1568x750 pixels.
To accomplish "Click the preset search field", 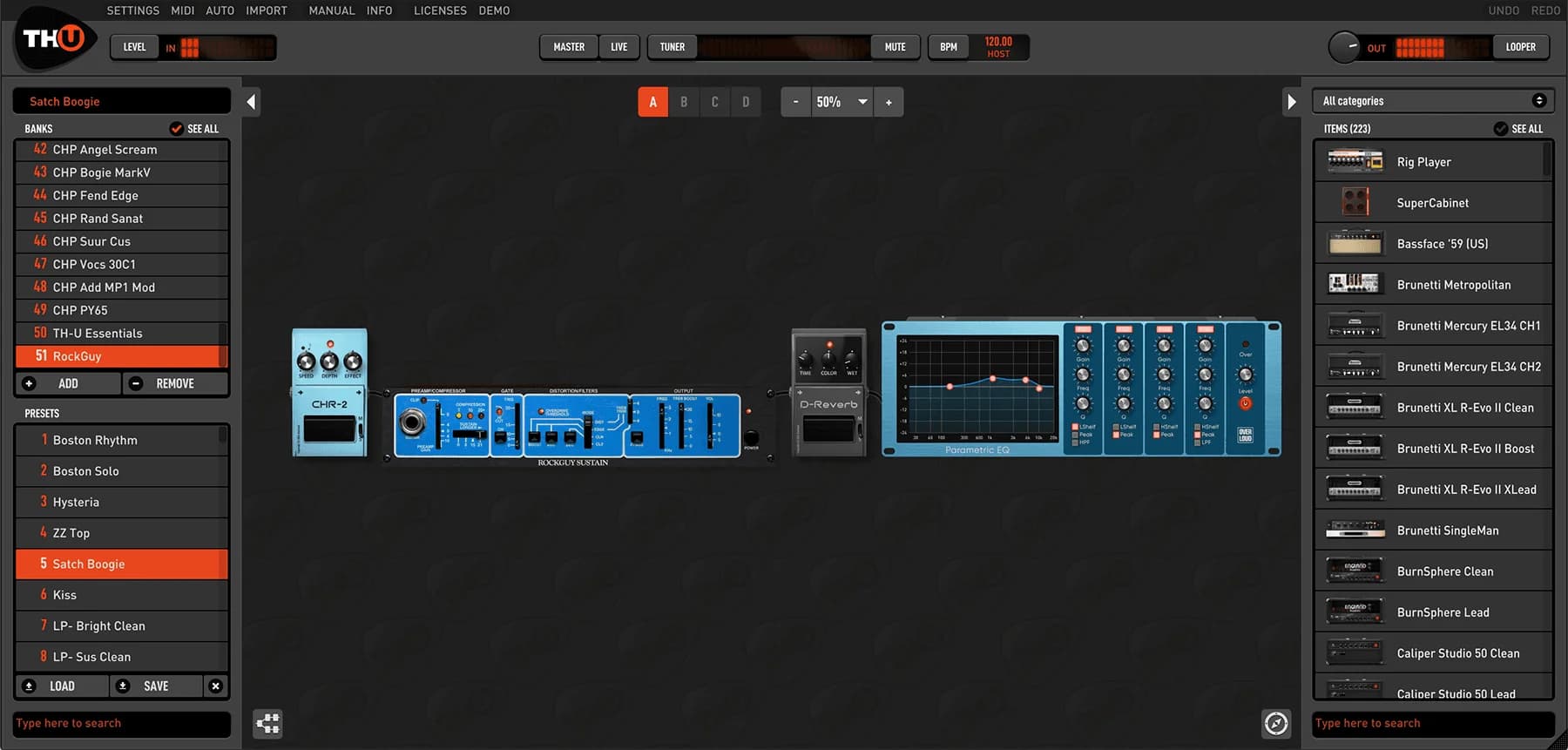I will coord(122,723).
